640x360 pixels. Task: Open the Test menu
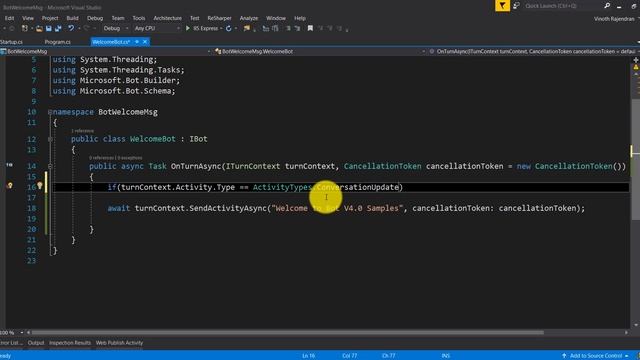(195, 18)
